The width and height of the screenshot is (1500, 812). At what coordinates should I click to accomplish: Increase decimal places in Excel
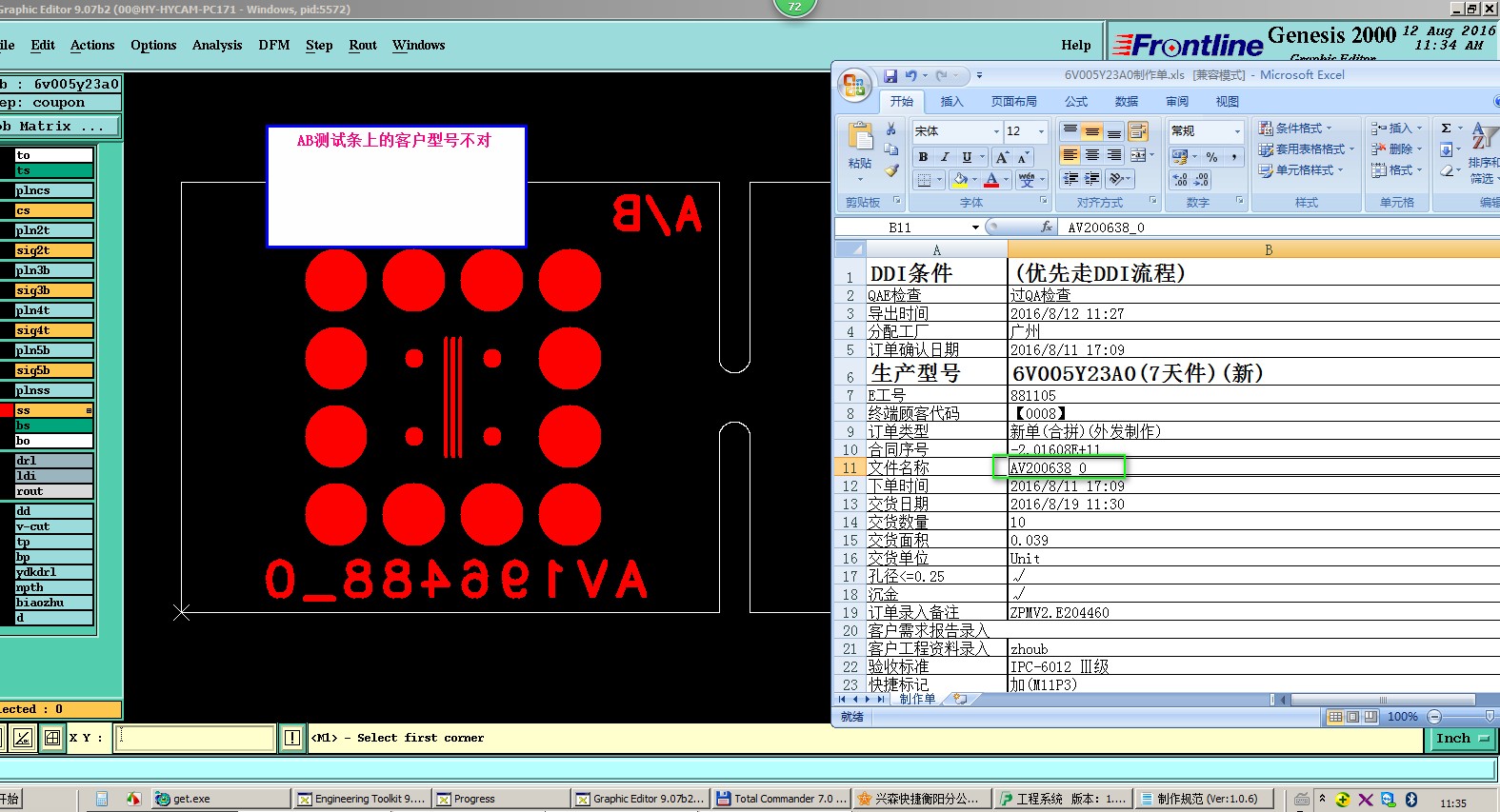[x=1180, y=179]
